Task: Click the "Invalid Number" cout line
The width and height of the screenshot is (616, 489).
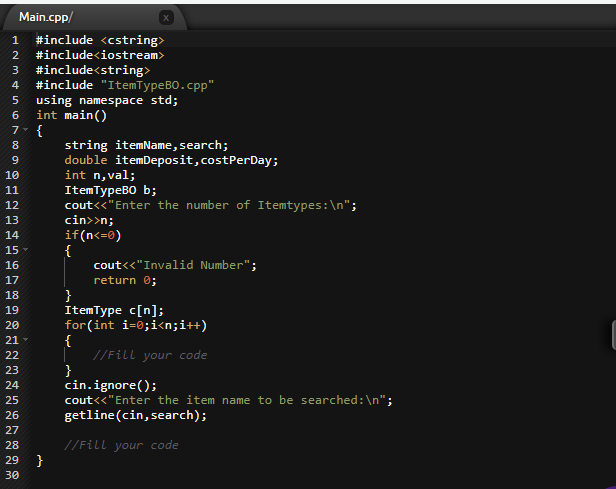Action: point(175,265)
